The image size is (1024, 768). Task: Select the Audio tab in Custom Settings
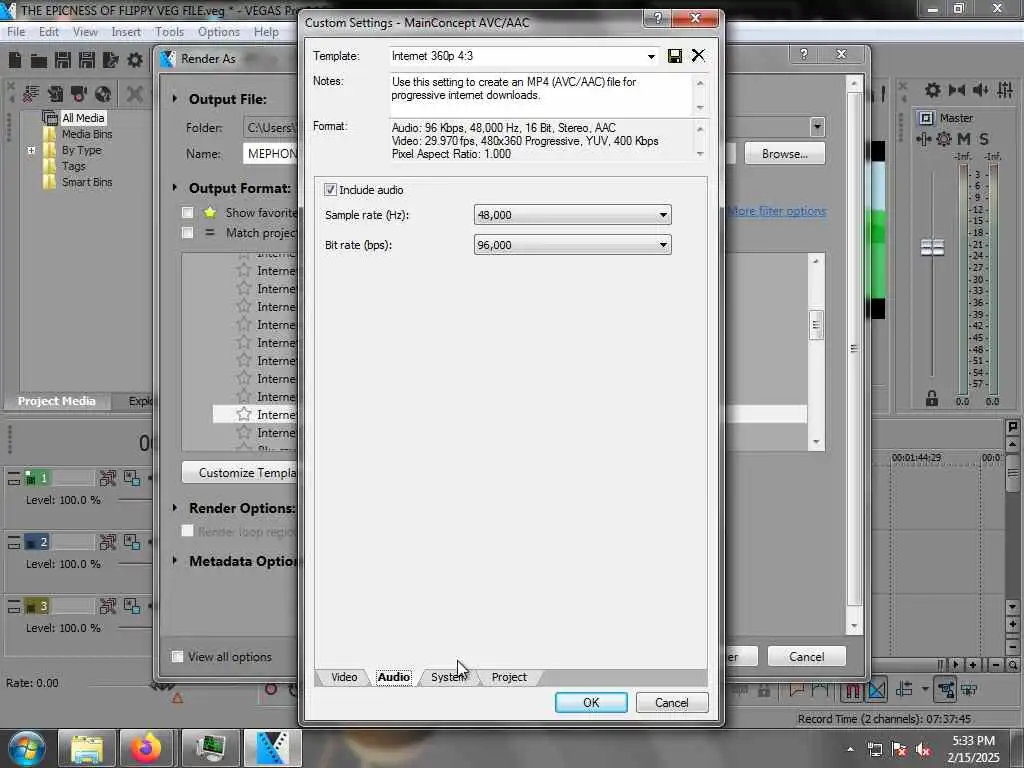pos(394,677)
